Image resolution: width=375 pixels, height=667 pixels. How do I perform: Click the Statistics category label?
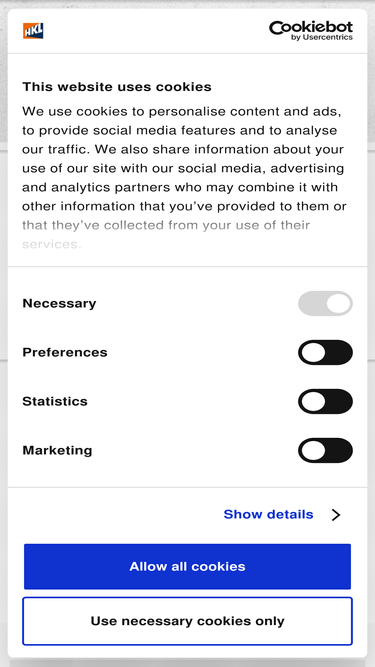pyautogui.click(x=55, y=401)
